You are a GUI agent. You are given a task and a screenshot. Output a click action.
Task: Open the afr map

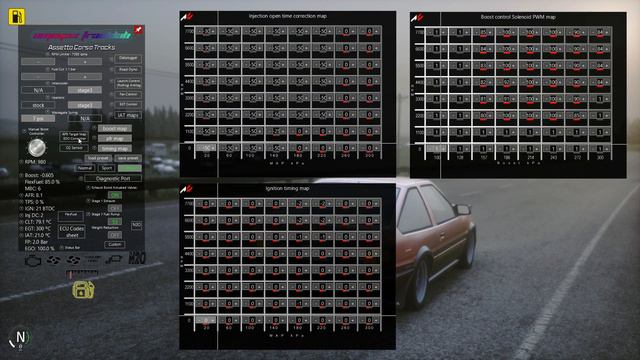tap(115, 138)
